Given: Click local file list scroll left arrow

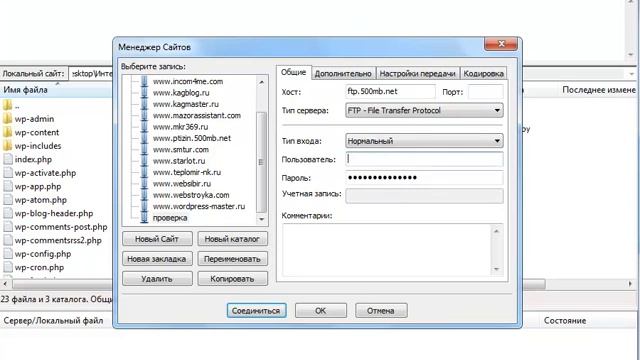Looking at the screenshot, I should [x=5, y=283].
